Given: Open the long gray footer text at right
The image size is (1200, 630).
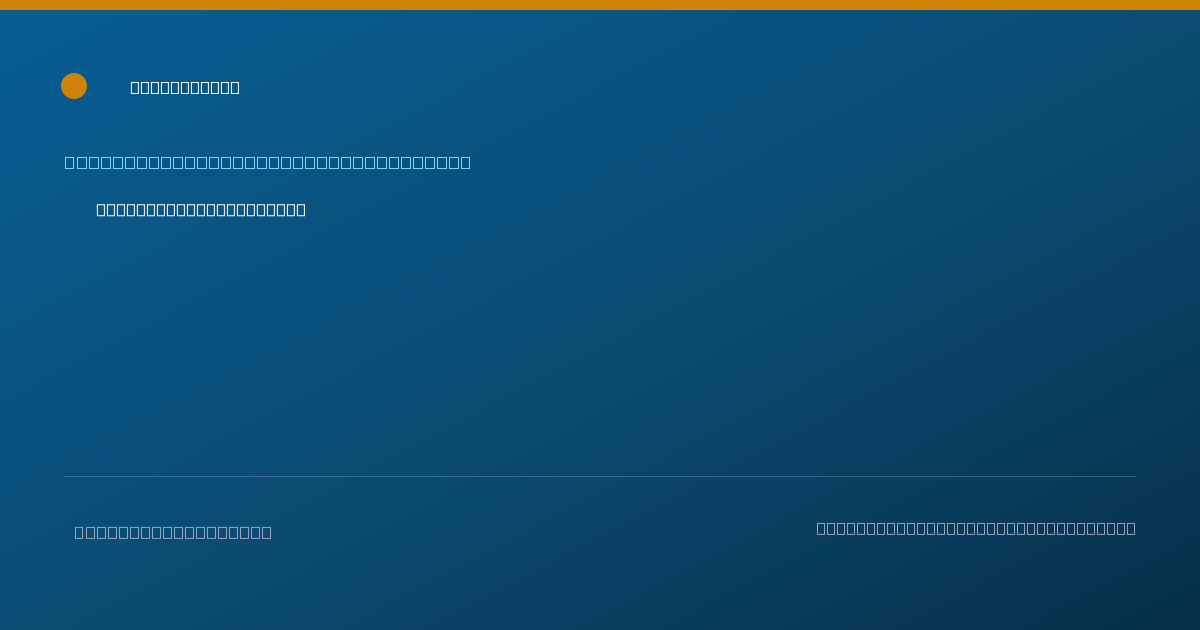Looking at the screenshot, I should coord(976,528).
